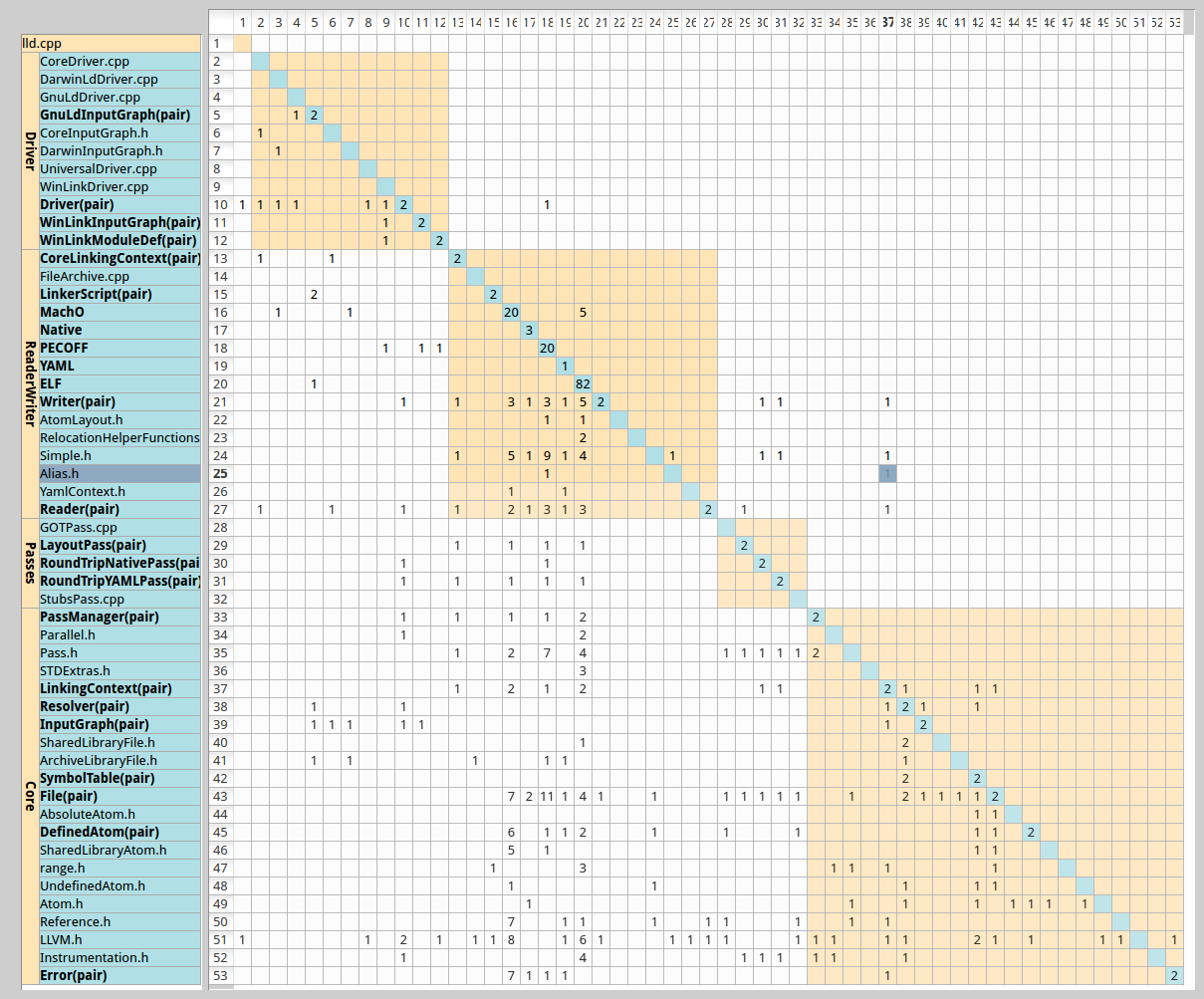Select range.h row label

(120, 869)
